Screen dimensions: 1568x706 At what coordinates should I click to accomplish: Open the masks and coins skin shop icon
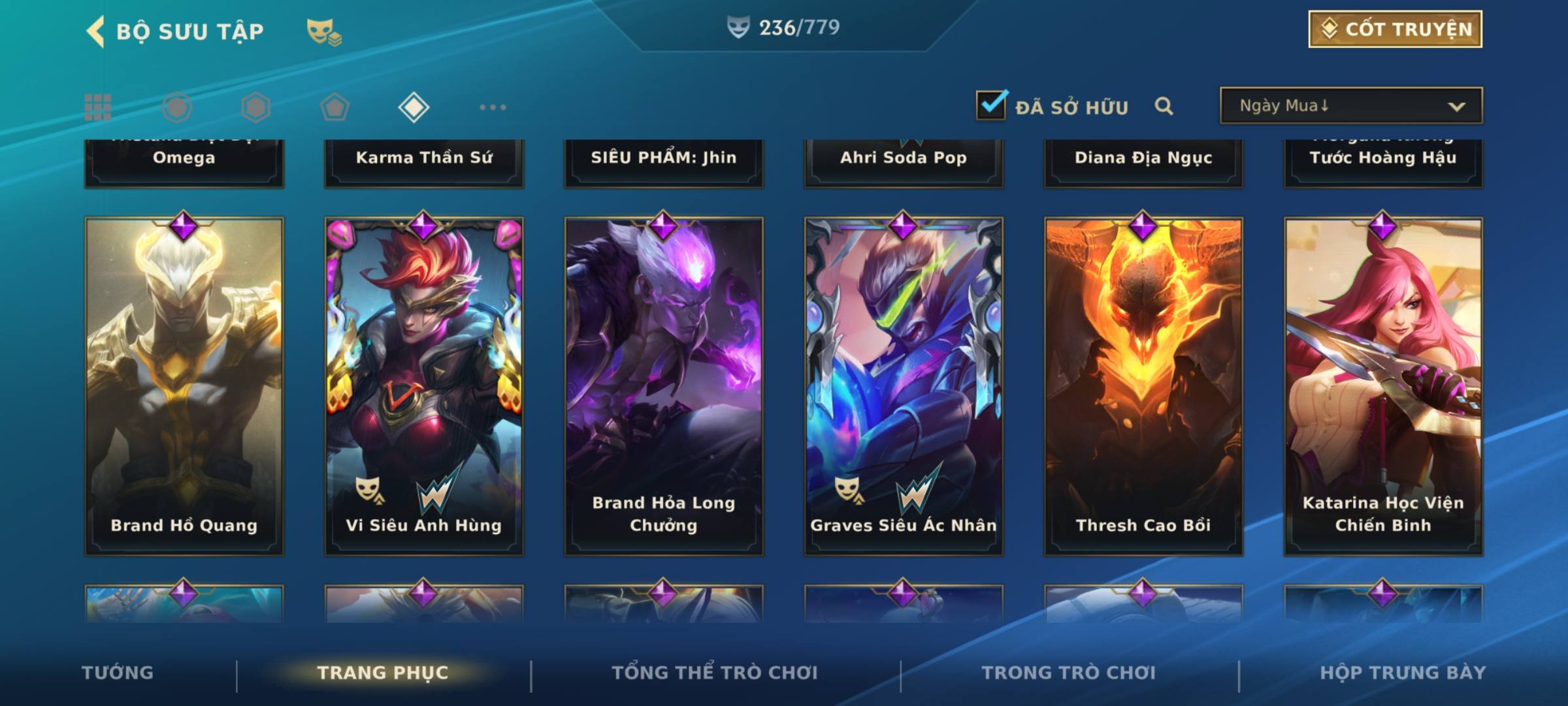click(x=325, y=32)
